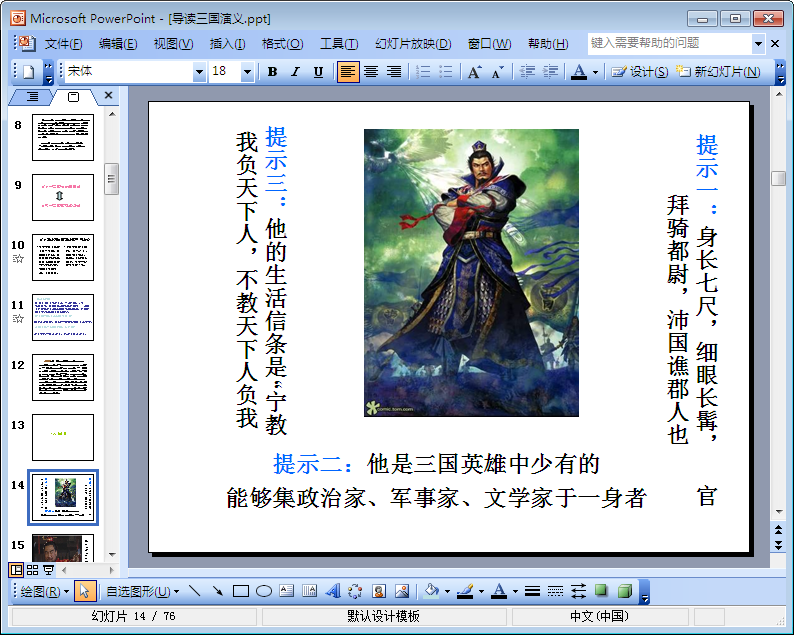This screenshot has width=794, height=635.
Task: Click the New document icon
Action: point(28,72)
